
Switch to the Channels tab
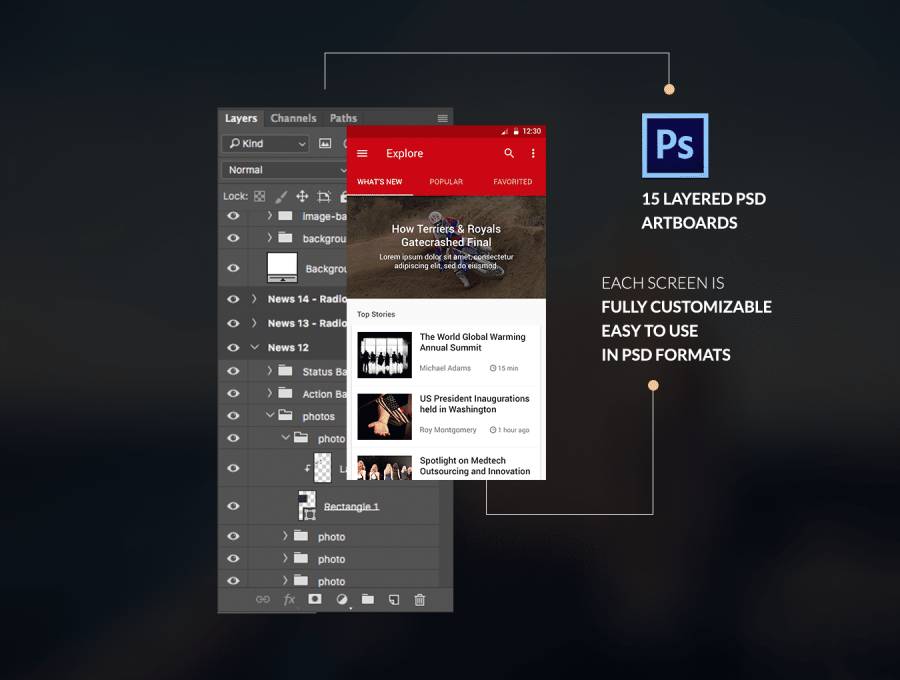pos(293,118)
